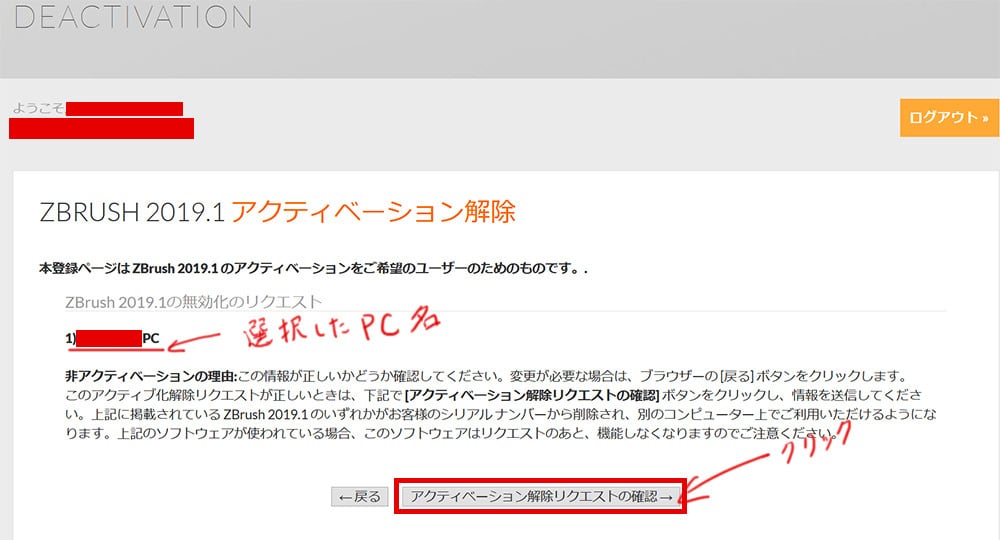Select the listed PC name entry numbered 1)
The image size is (1000, 540).
[112, 339]
